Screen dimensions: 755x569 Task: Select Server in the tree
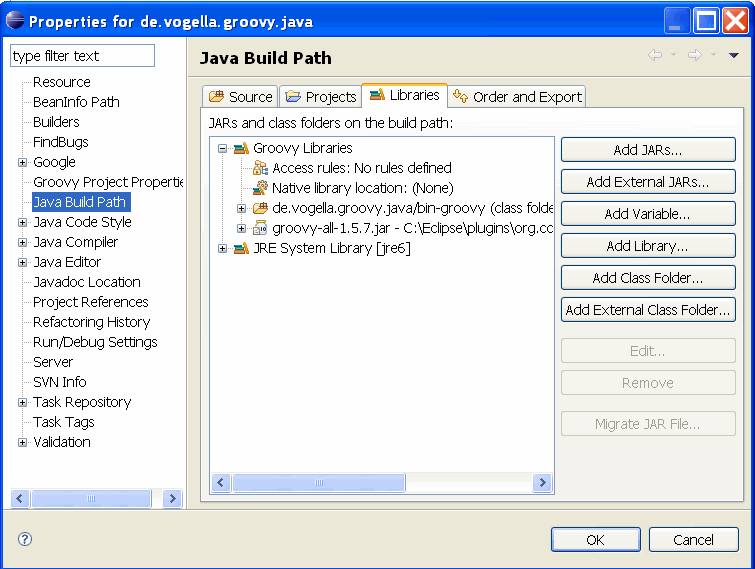point(53,362)
